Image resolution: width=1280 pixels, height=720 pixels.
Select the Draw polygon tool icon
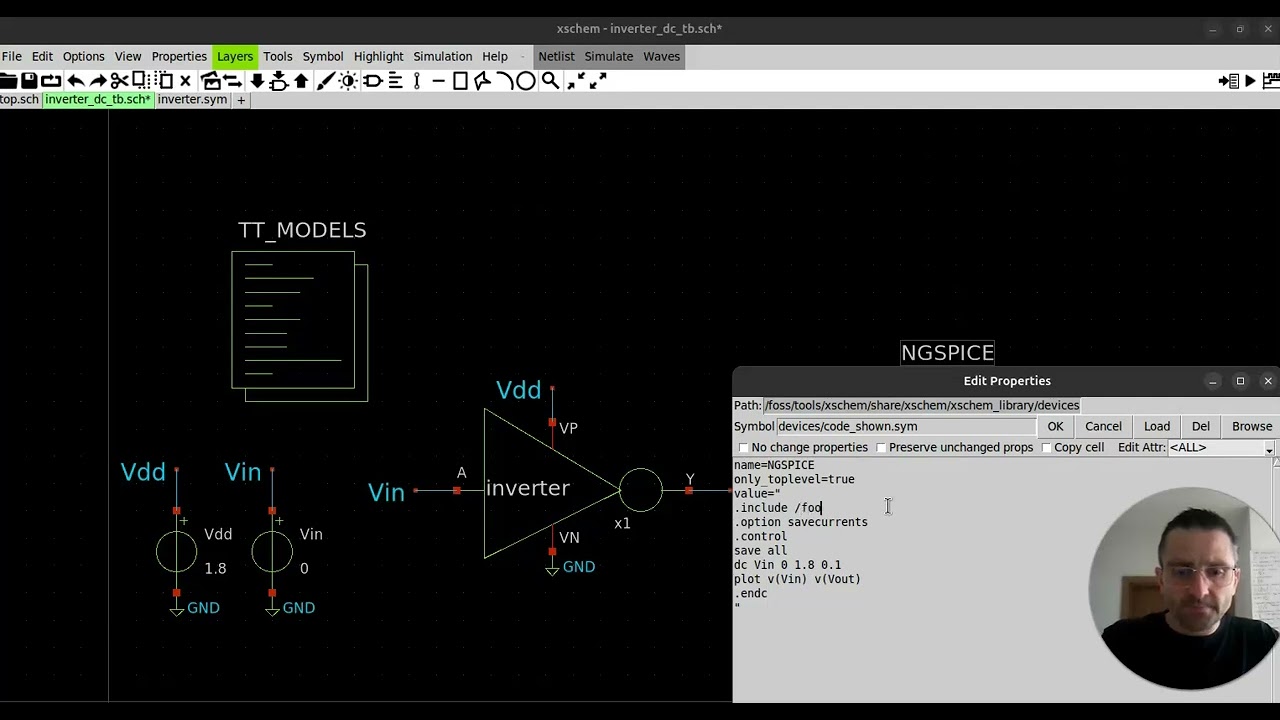tap(482, 81)
